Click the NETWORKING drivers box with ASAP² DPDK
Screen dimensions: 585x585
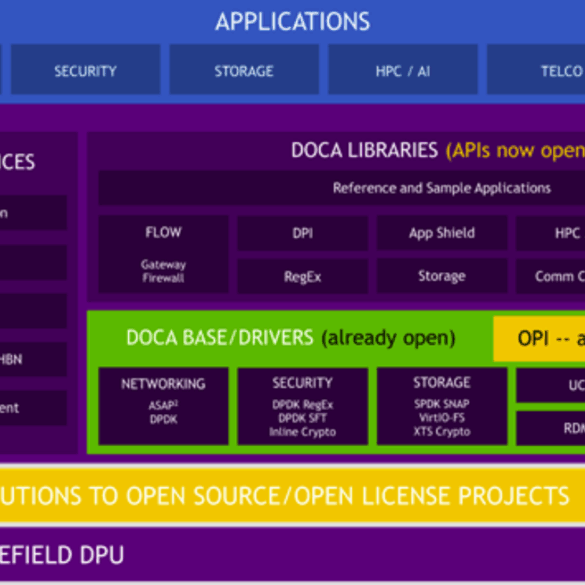163,406
